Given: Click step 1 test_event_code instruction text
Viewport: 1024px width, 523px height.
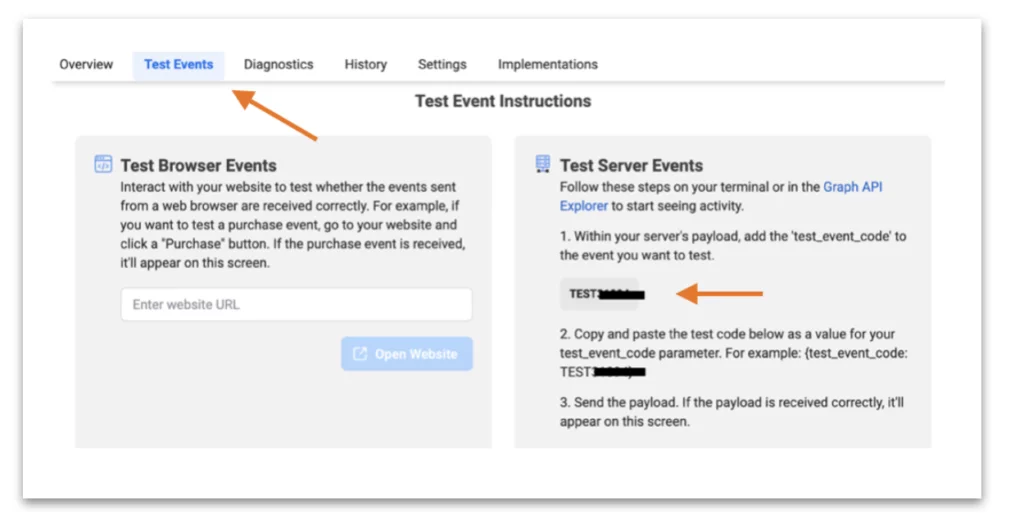Looking at the screenshot, I should 733,246.
